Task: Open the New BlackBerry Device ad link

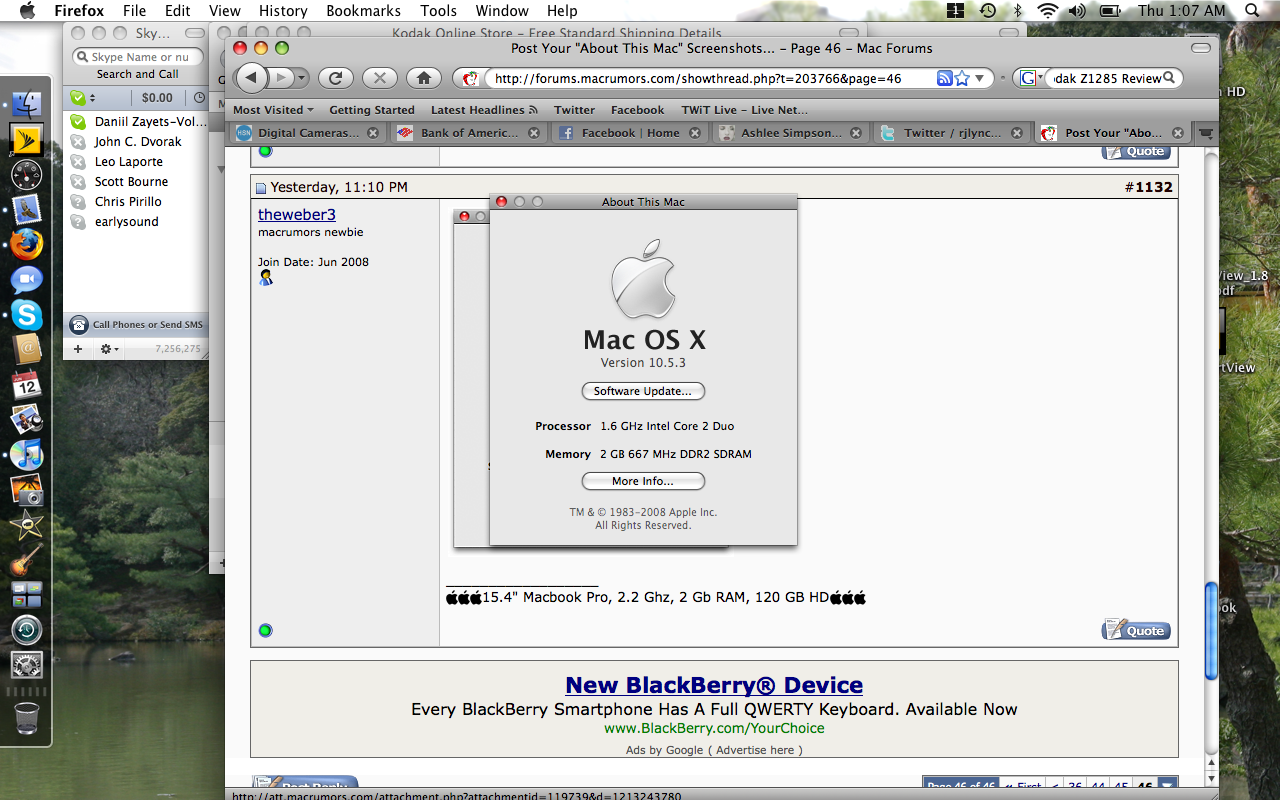Action: coord(714,685)
